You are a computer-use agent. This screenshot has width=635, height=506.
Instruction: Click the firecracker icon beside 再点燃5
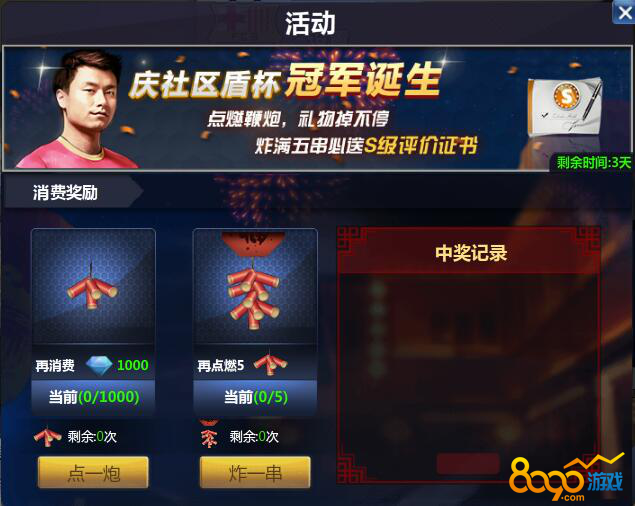click(270, 363)
